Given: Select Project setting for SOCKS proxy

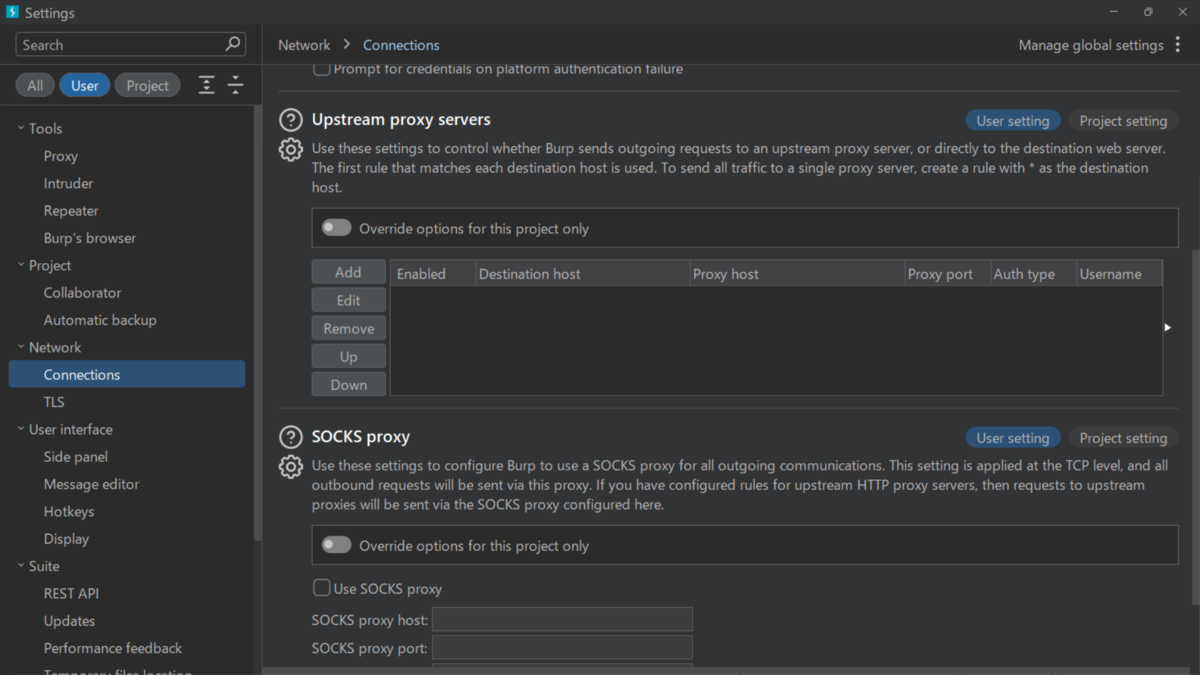Looking at the screenshot, I should tap(1123, 438).
